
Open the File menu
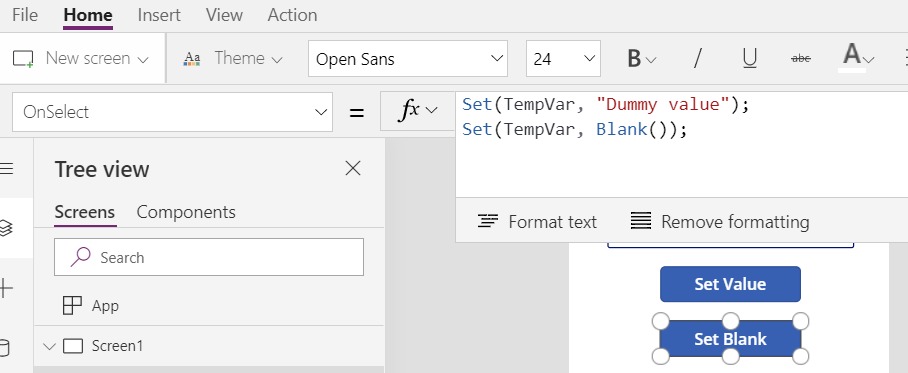[25, 15]
